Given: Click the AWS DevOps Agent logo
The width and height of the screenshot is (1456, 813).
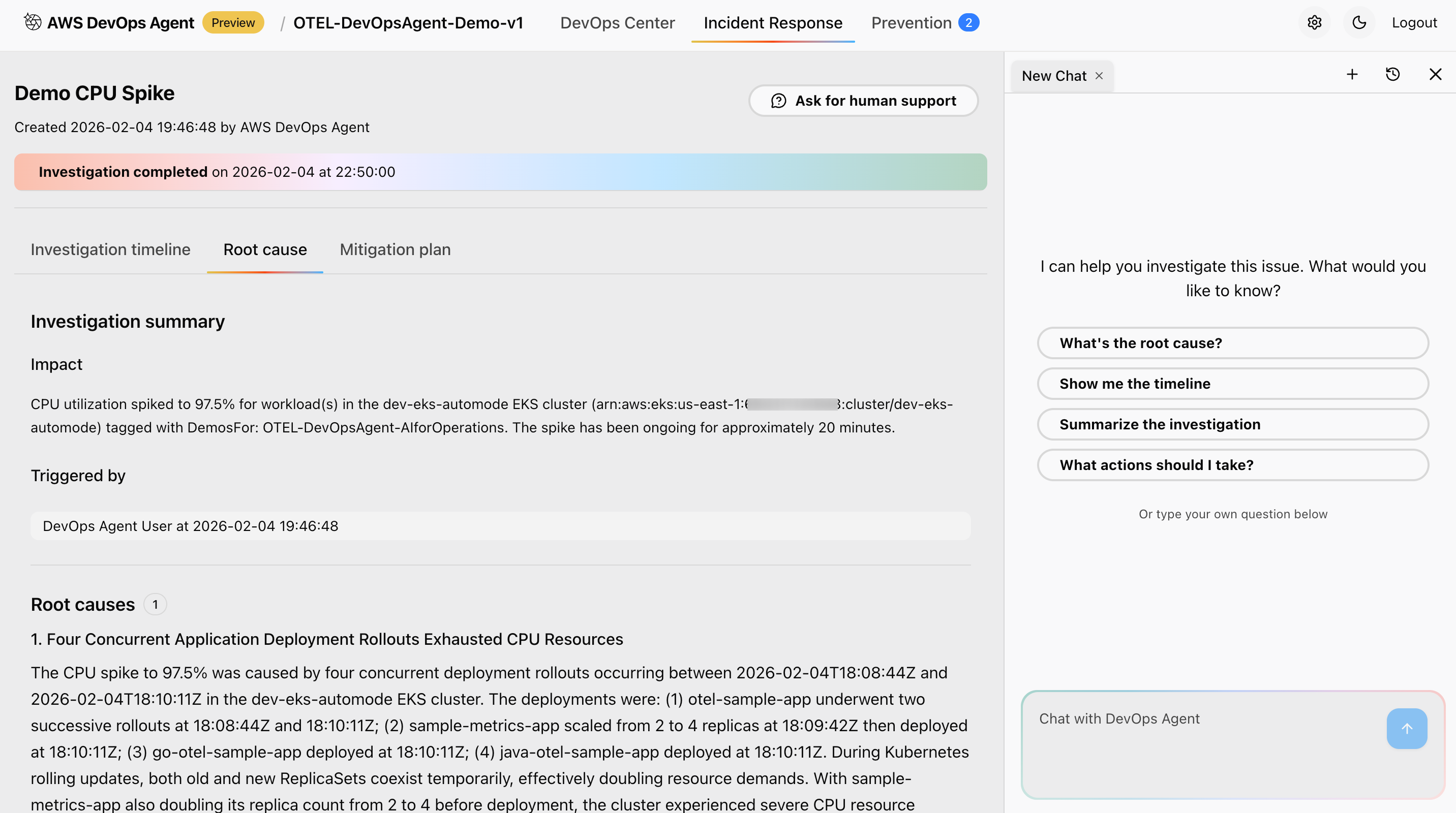Looking at the screenshot, I should (x=33, y=22).
